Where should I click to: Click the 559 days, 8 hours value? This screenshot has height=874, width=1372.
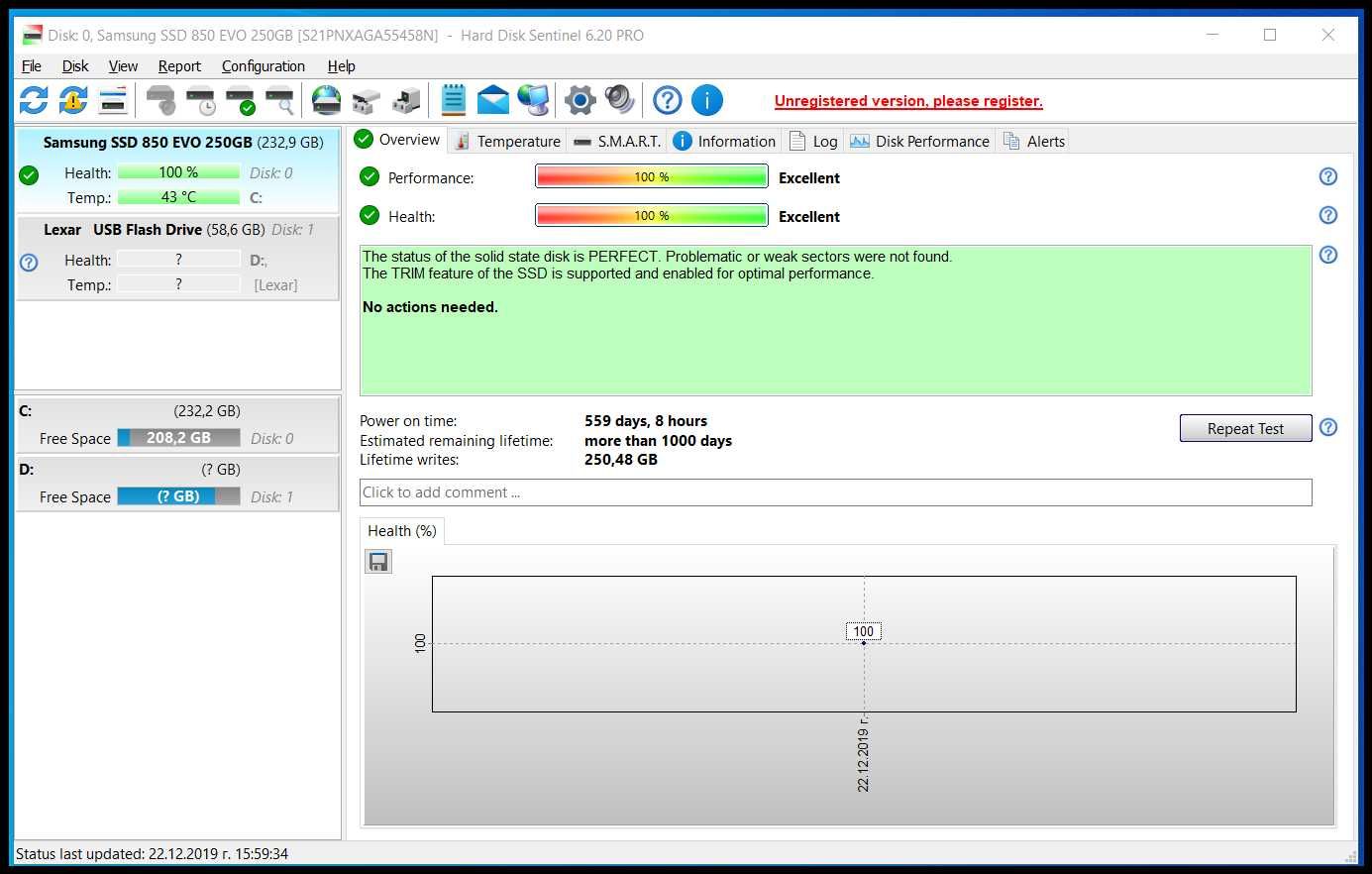(x=646, y=421)
